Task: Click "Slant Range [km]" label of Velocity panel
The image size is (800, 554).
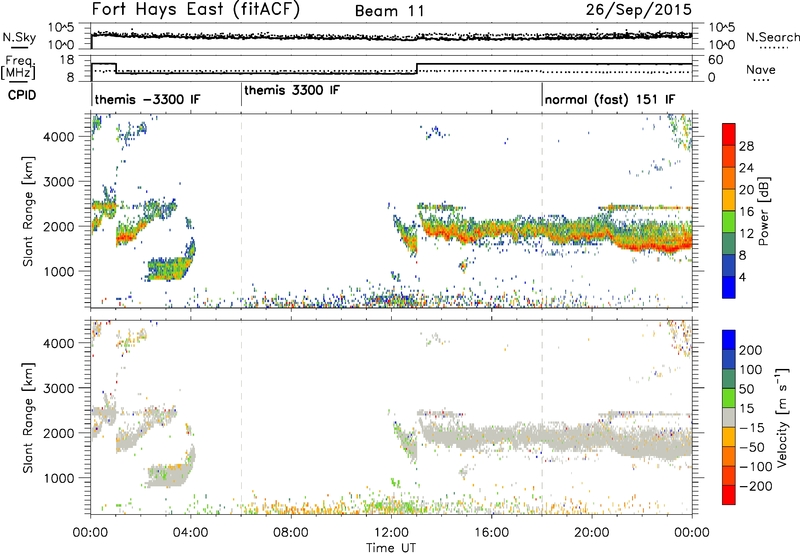Action: [28, 417]
